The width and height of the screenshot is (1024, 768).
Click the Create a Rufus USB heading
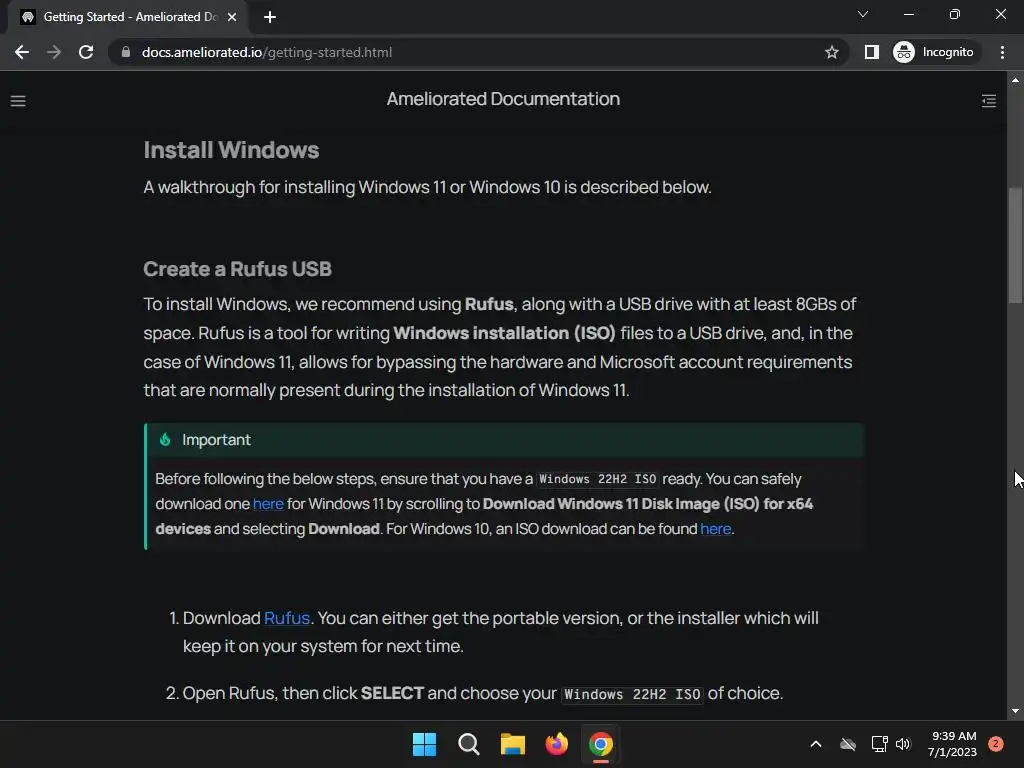[x=237, y=268]
